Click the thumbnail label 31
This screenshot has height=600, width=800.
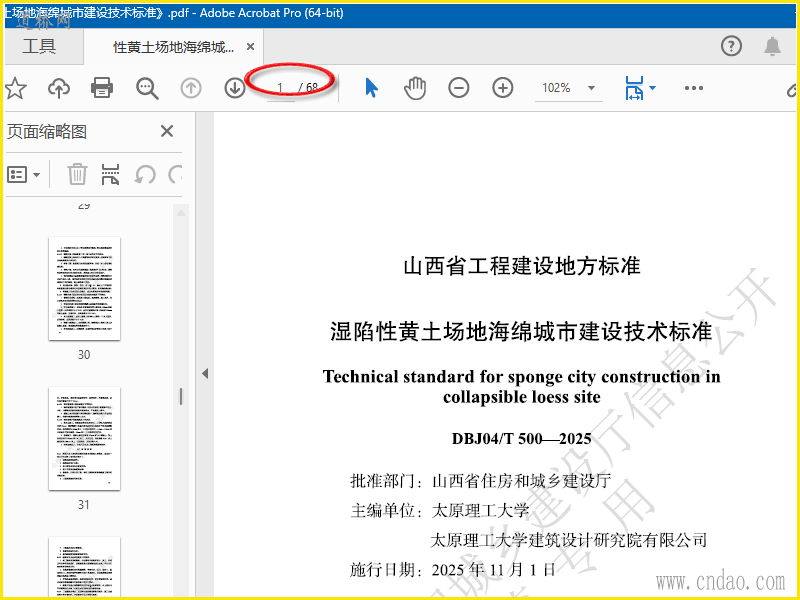click(x=84, y=505)
